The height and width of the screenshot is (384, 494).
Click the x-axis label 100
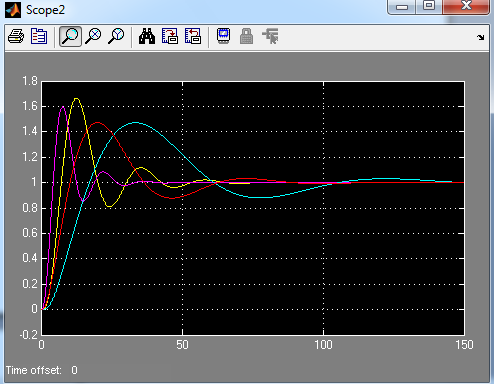(x=323, y=345)
